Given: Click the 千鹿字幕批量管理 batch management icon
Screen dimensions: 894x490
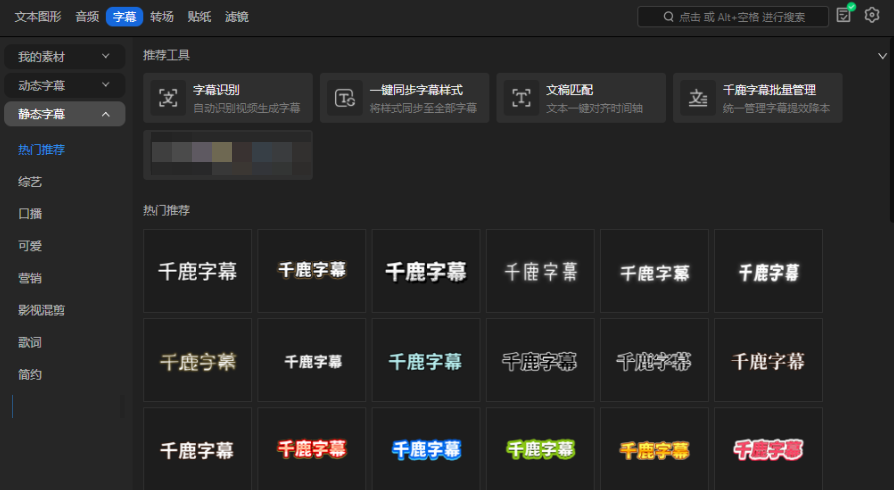Looking at the screenshot, I should point(698,98).
